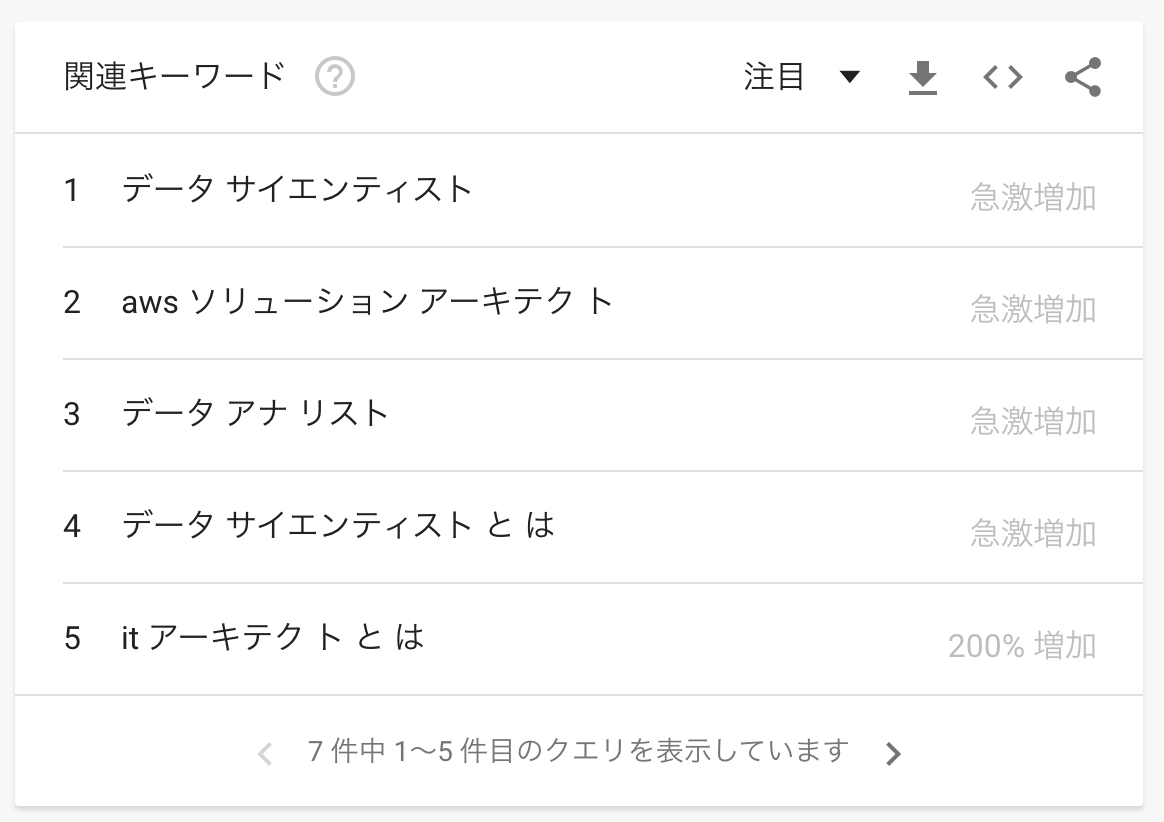Viewport: 1164px width, 822px height.
Task: Click 急激増加 label beside データ アナ リスト
Action: tap(1032, 422)
